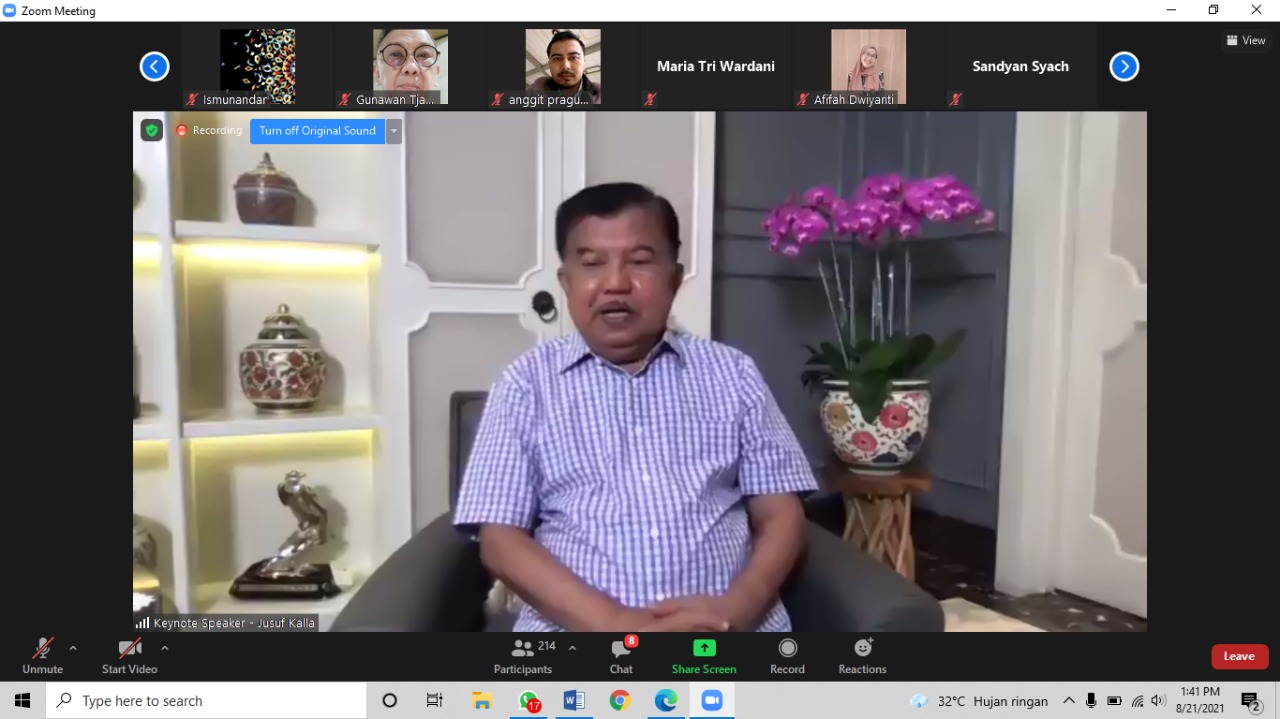This screenshot has height=719, width=1280.
Task: Open the View layout menu
Action: [x=1245, y=40]
